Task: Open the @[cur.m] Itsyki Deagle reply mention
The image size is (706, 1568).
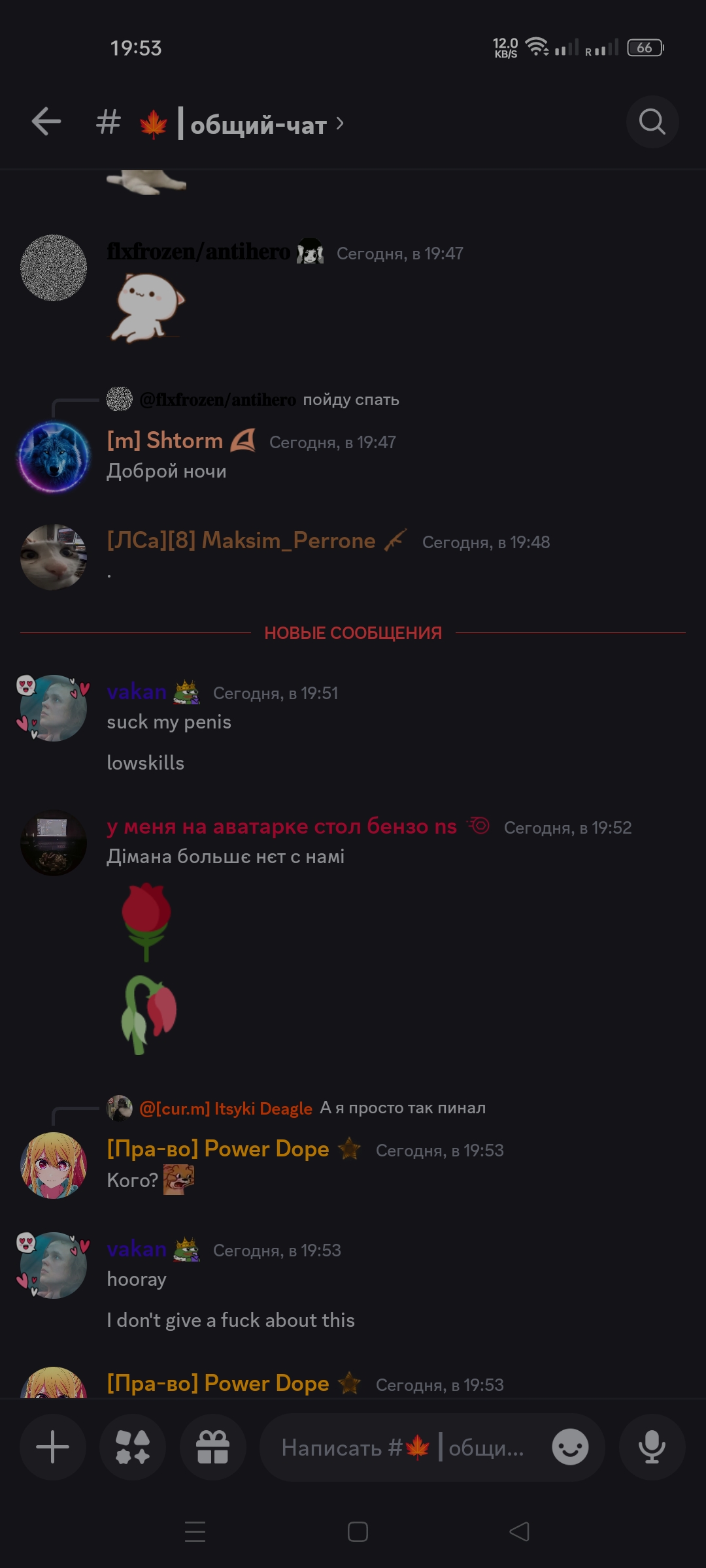Action: pos(226,1109)
